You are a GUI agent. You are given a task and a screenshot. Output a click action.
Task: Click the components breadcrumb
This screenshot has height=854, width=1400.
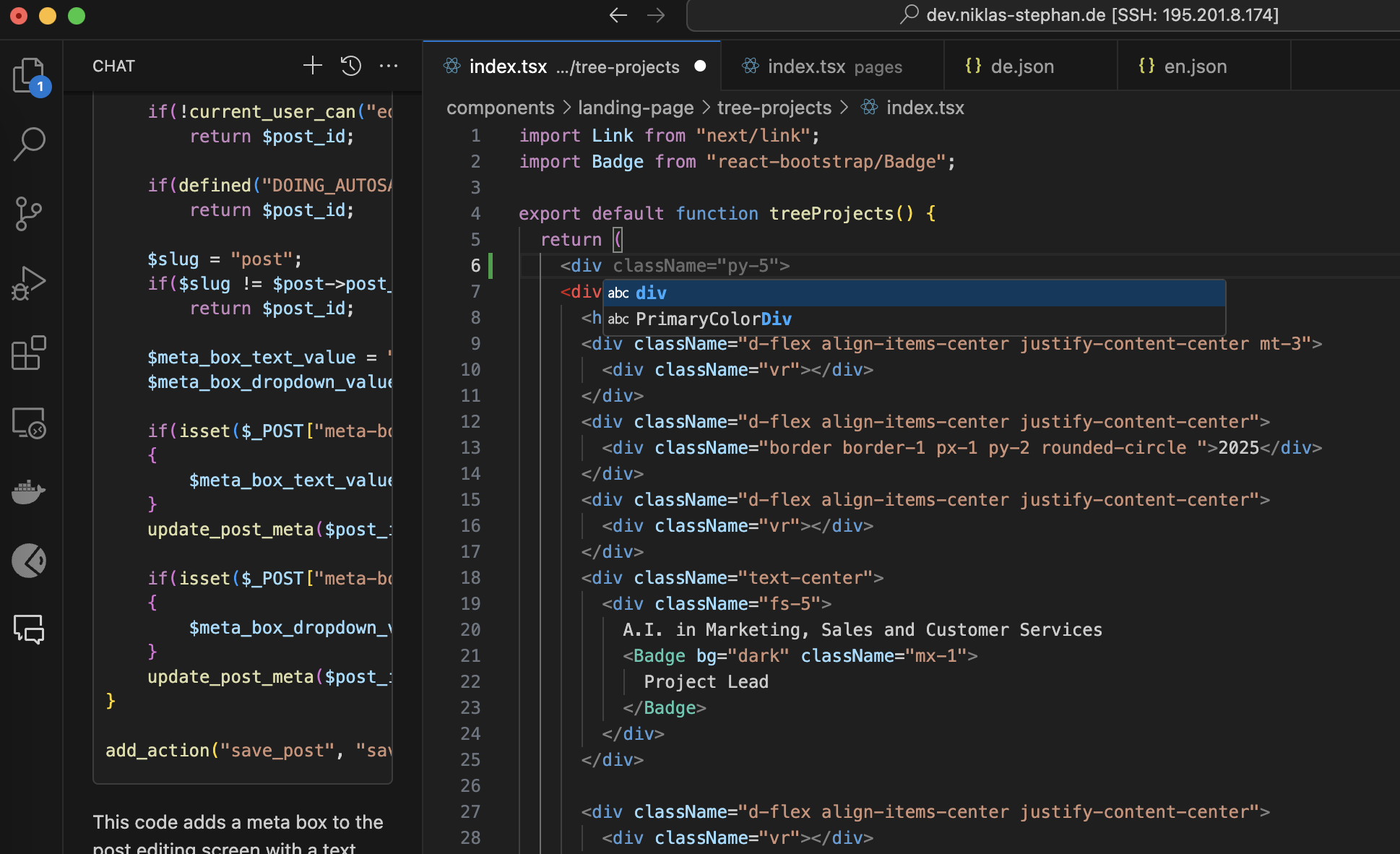(500, 108)
